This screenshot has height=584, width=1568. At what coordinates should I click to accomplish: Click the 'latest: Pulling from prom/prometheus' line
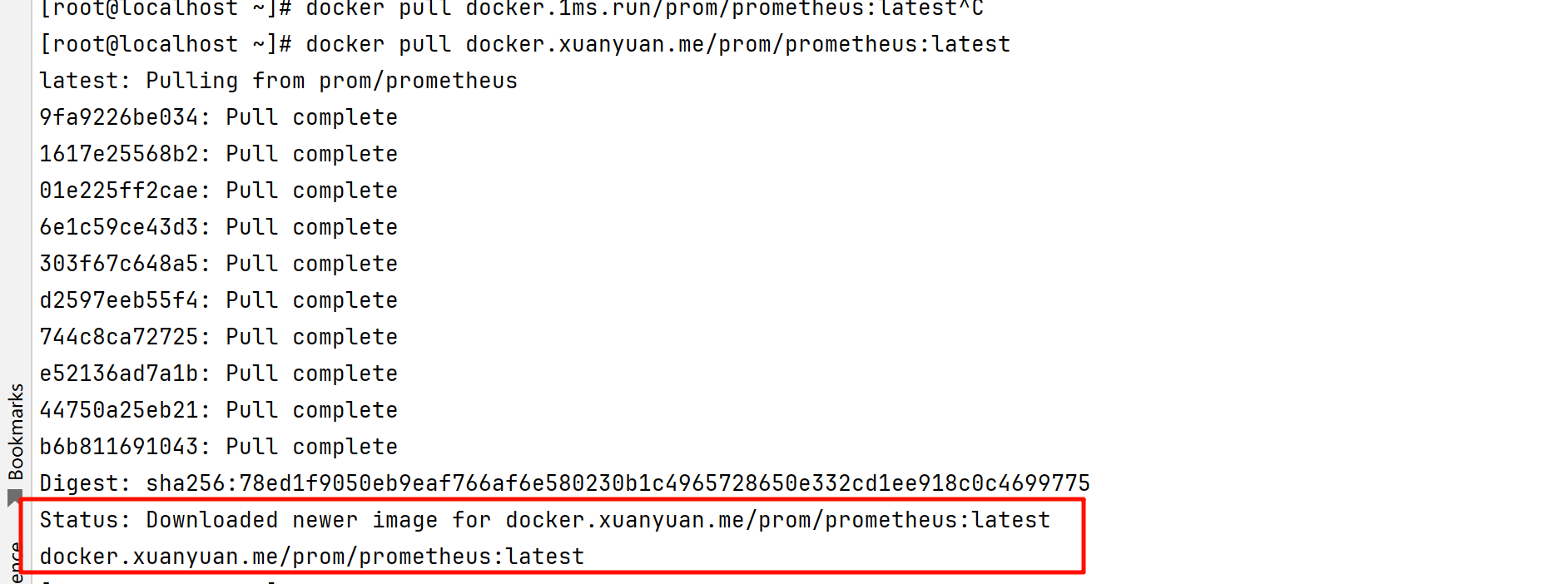(x=279, y=81)
